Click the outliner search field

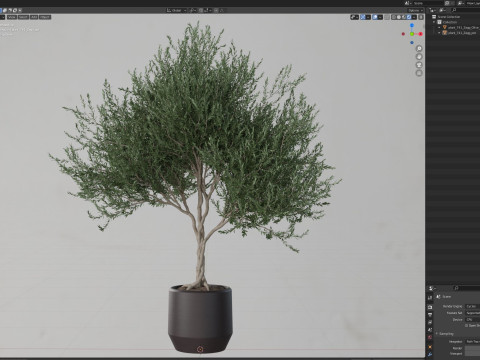pyautogui.click(x=466, y=10)
